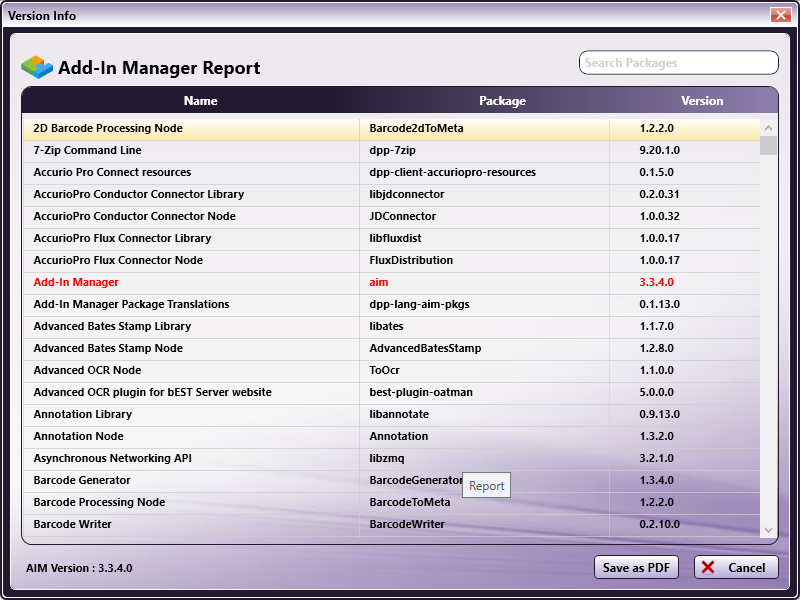Click the AIM Version : 3.3.4.0 label

79,568
